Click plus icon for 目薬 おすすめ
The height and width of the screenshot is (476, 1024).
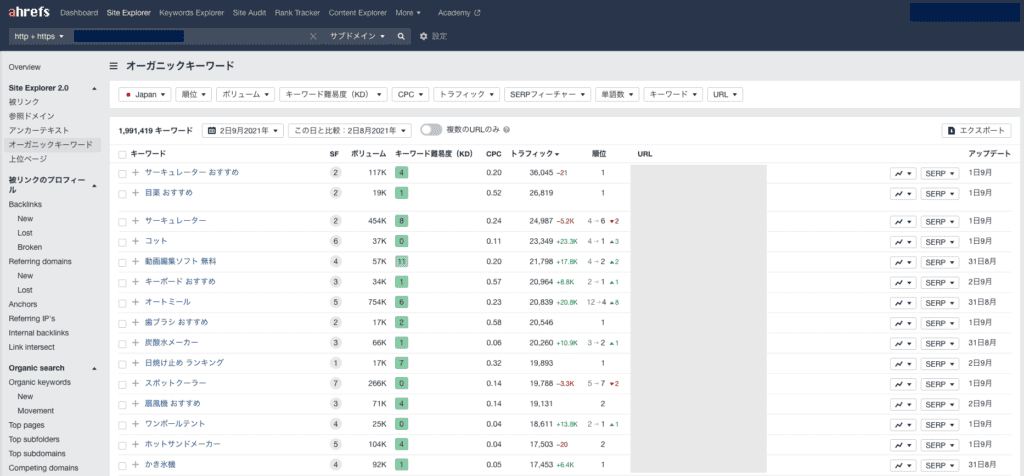tap(135, 193)
